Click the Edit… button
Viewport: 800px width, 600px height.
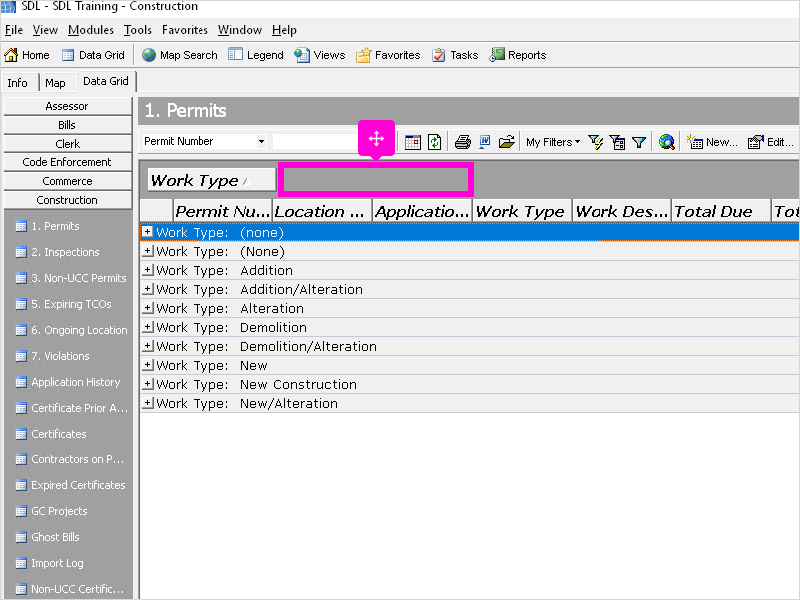pos(770,142)
